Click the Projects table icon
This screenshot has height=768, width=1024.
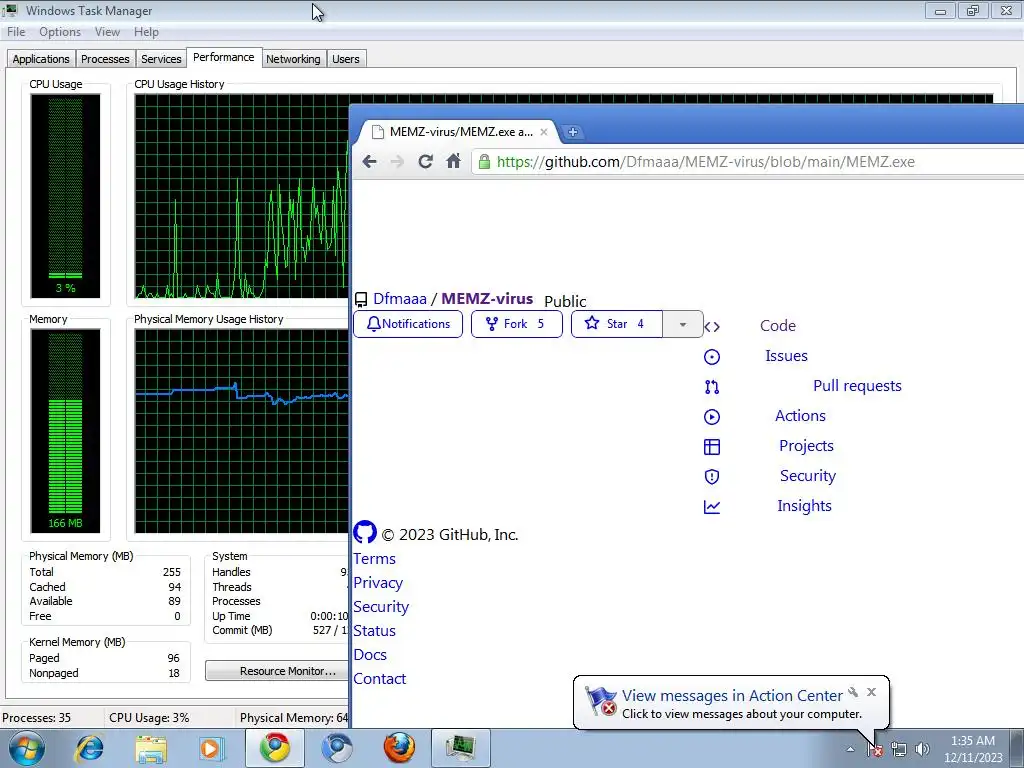tap(712, 447)
